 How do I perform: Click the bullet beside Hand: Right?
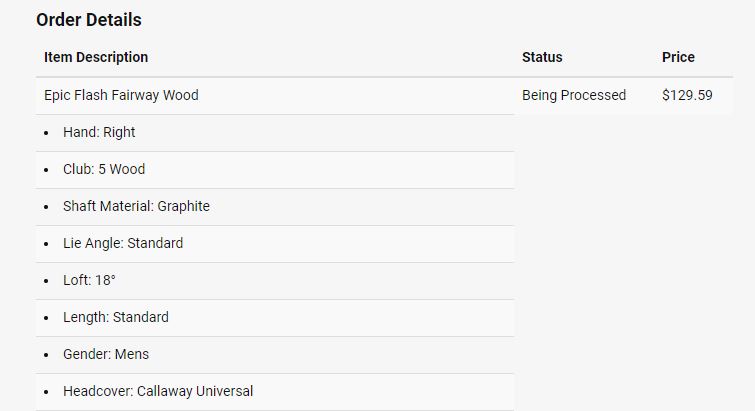47,133
